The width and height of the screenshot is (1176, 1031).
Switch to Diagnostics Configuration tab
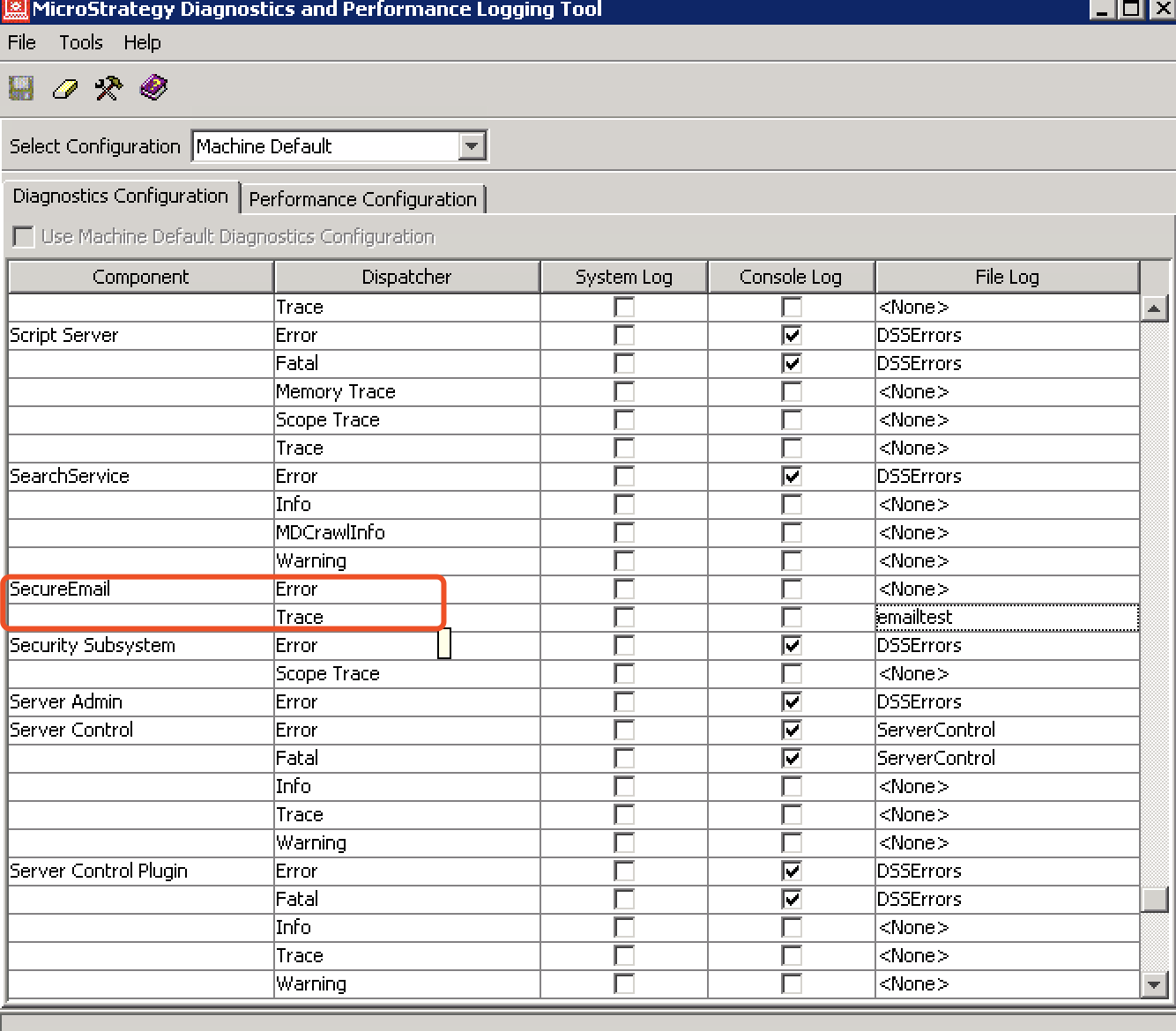pos(121,196)
